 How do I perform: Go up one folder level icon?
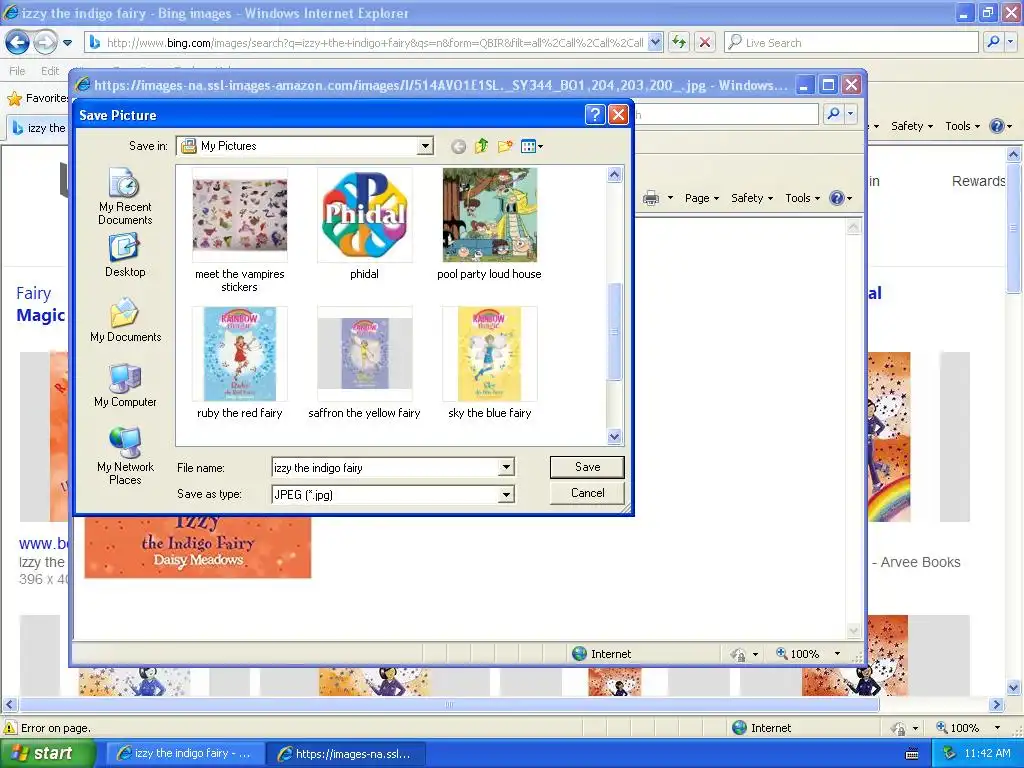coord(482,146)
